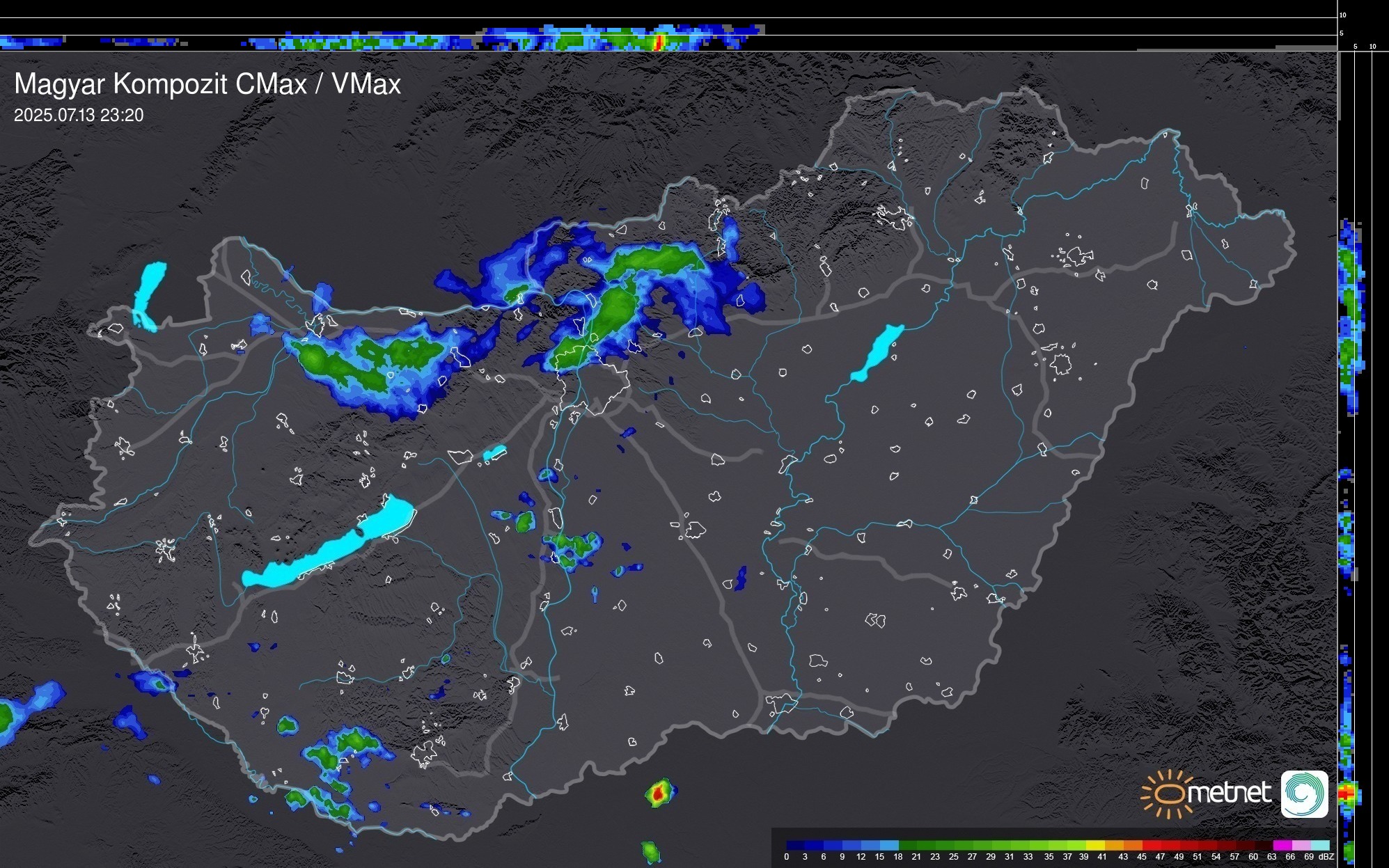Click the 0 value on legend scale

pos(787,857)
